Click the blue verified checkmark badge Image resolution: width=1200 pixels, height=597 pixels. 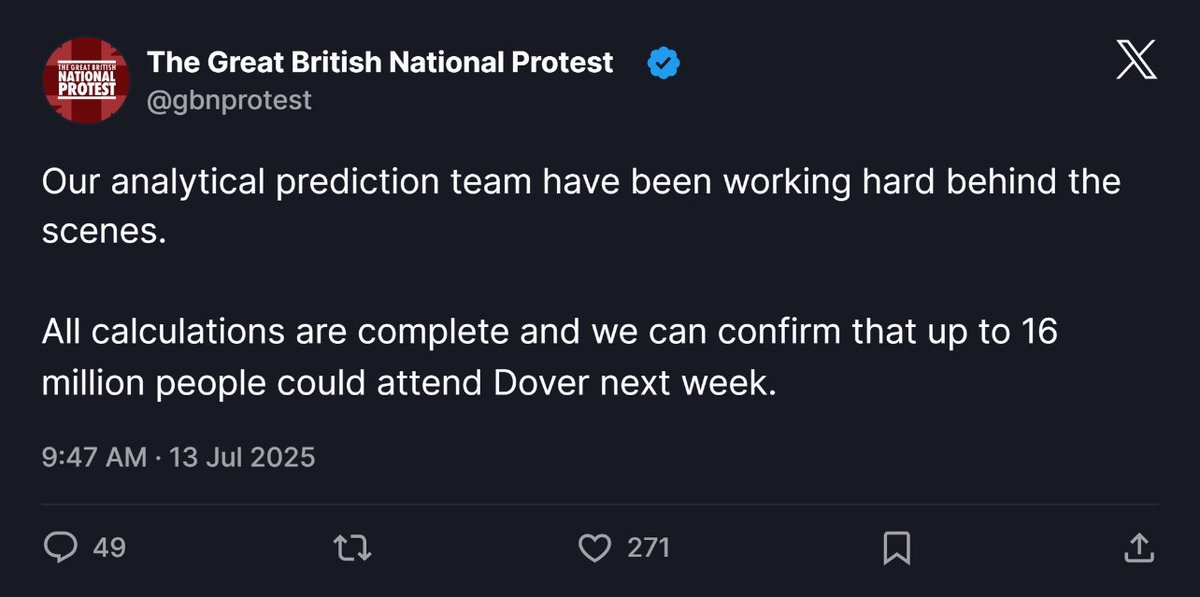click(x=663, y=64)
